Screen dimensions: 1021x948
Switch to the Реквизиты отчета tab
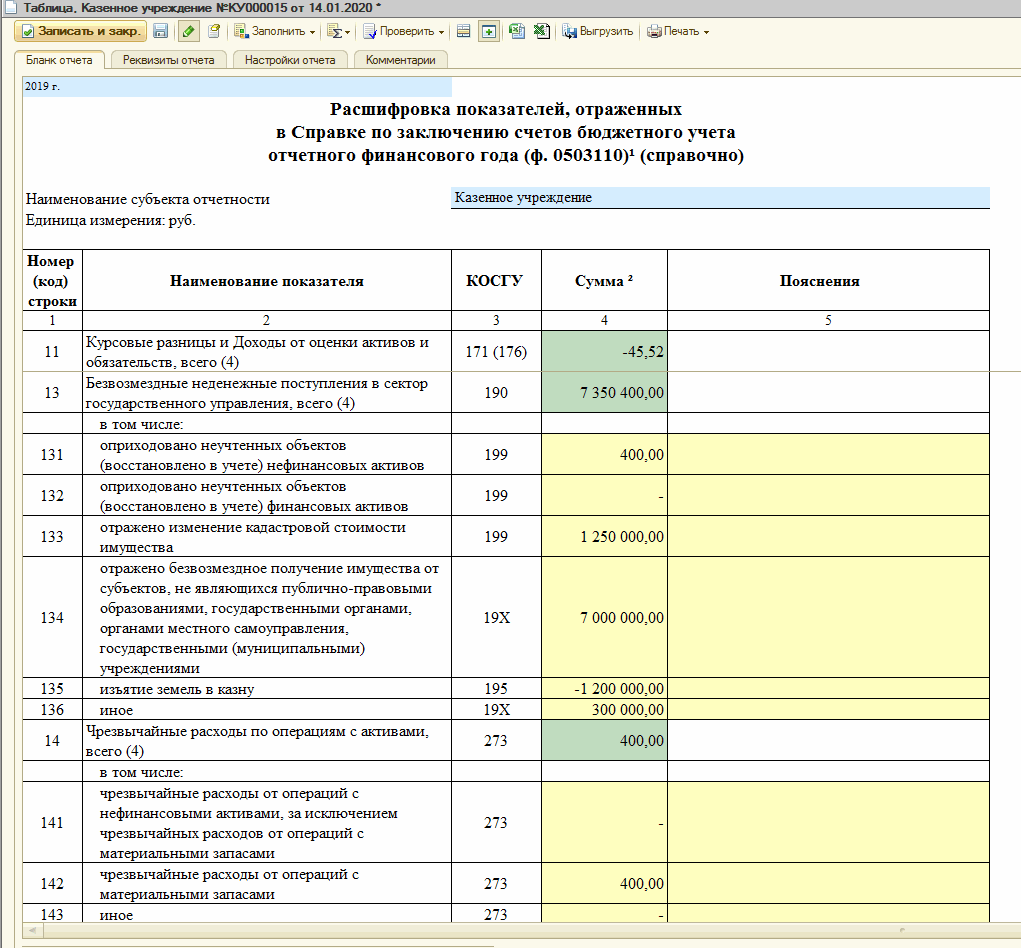coord(168,60)
